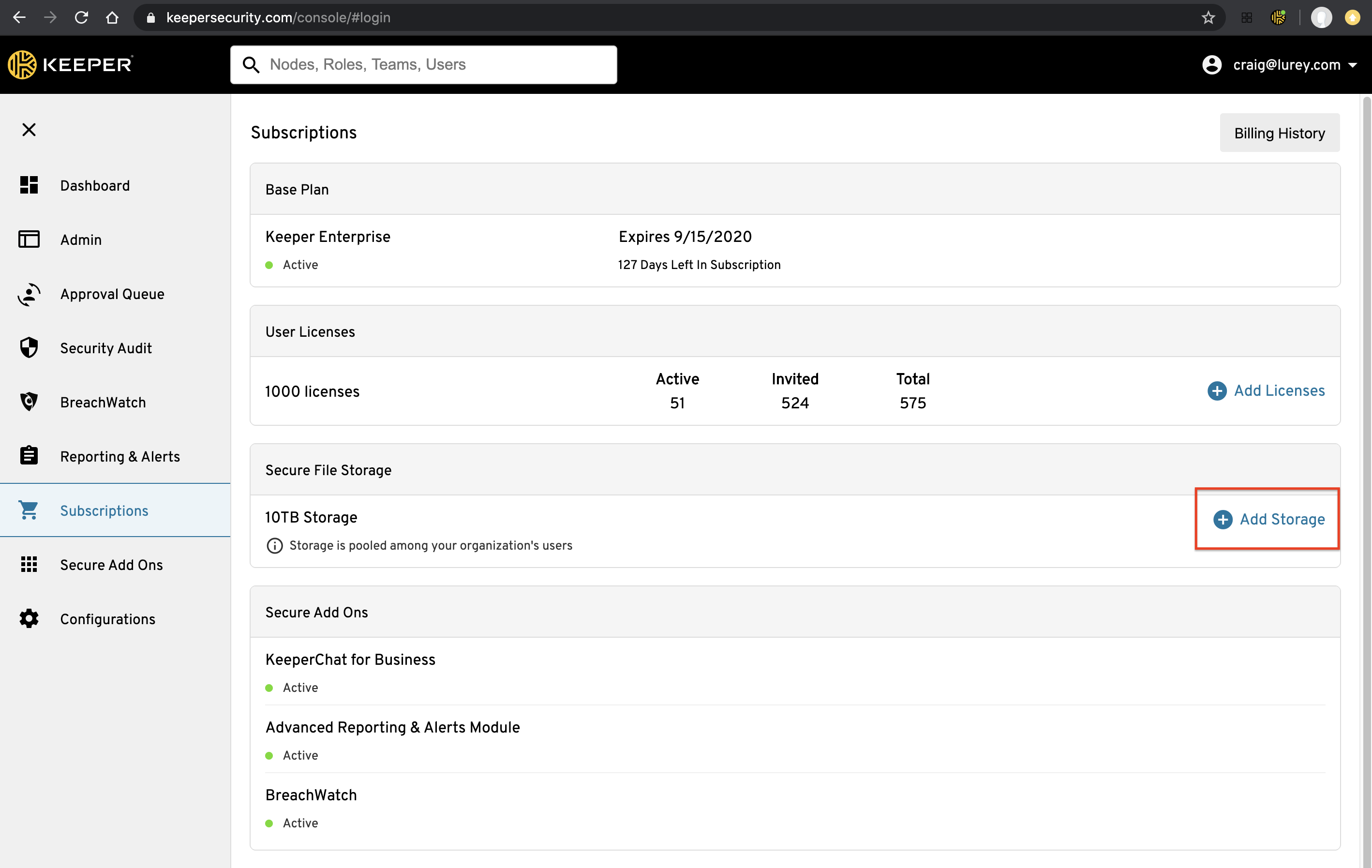Click the Billing History button
Image resolution: width=1372 pixels, height=868 pixels.
click(x=1279, y=133)
